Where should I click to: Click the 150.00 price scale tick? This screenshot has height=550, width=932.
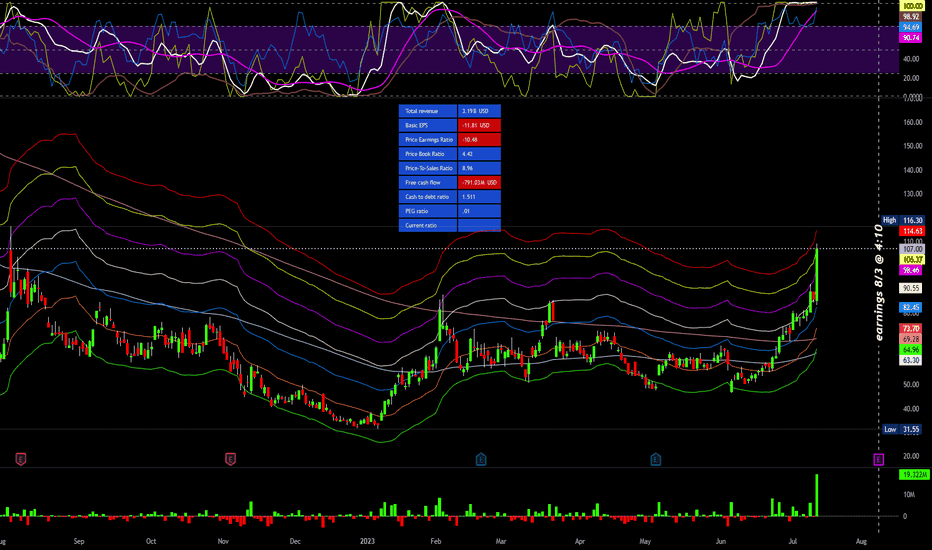(913, 146)
